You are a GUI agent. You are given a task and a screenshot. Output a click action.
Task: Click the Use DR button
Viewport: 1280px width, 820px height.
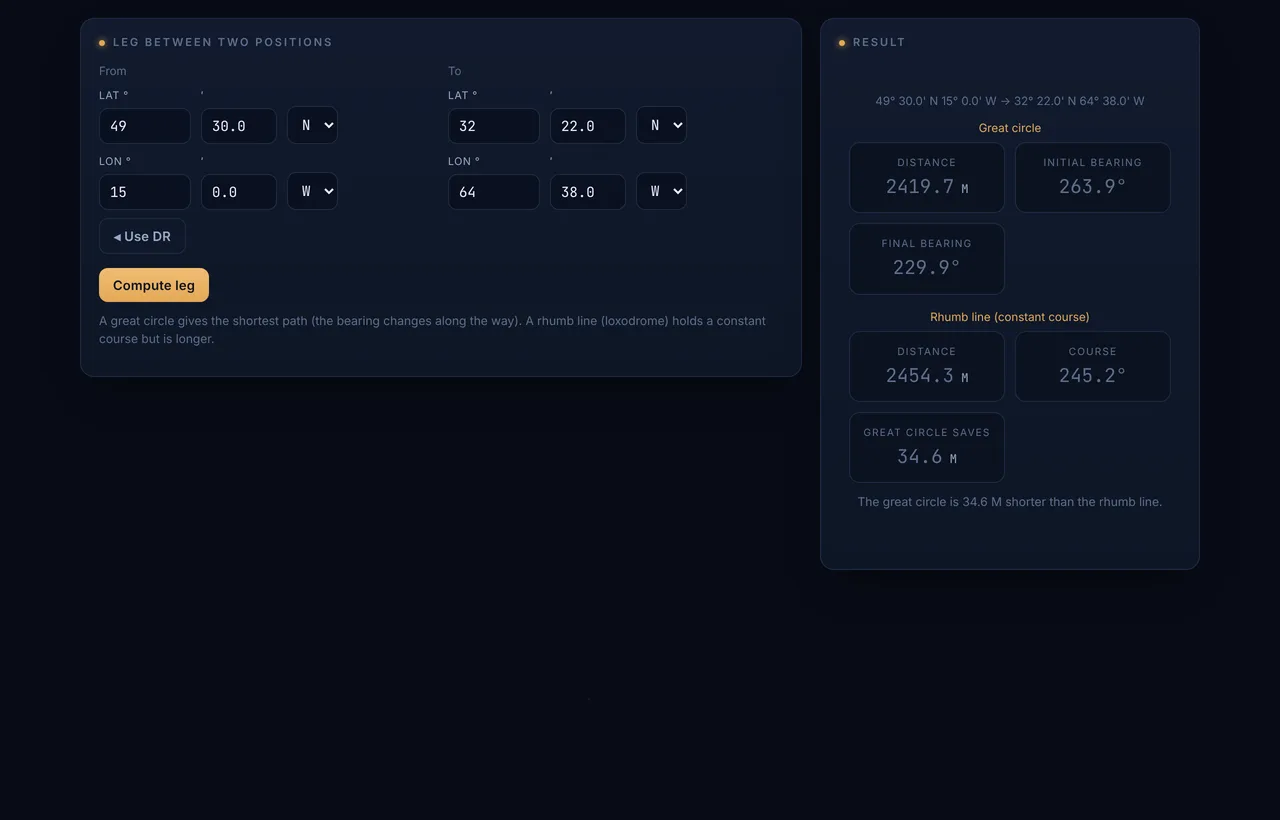(142, 236)
